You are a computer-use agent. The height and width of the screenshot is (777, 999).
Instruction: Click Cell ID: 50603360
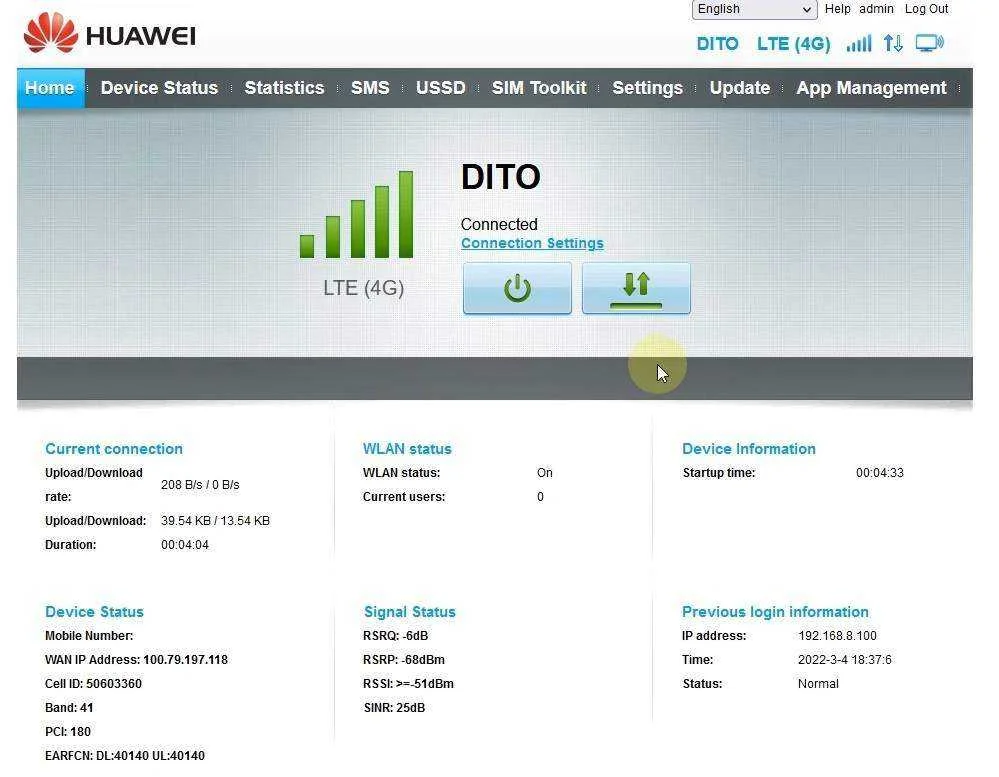tap(94, 684)
